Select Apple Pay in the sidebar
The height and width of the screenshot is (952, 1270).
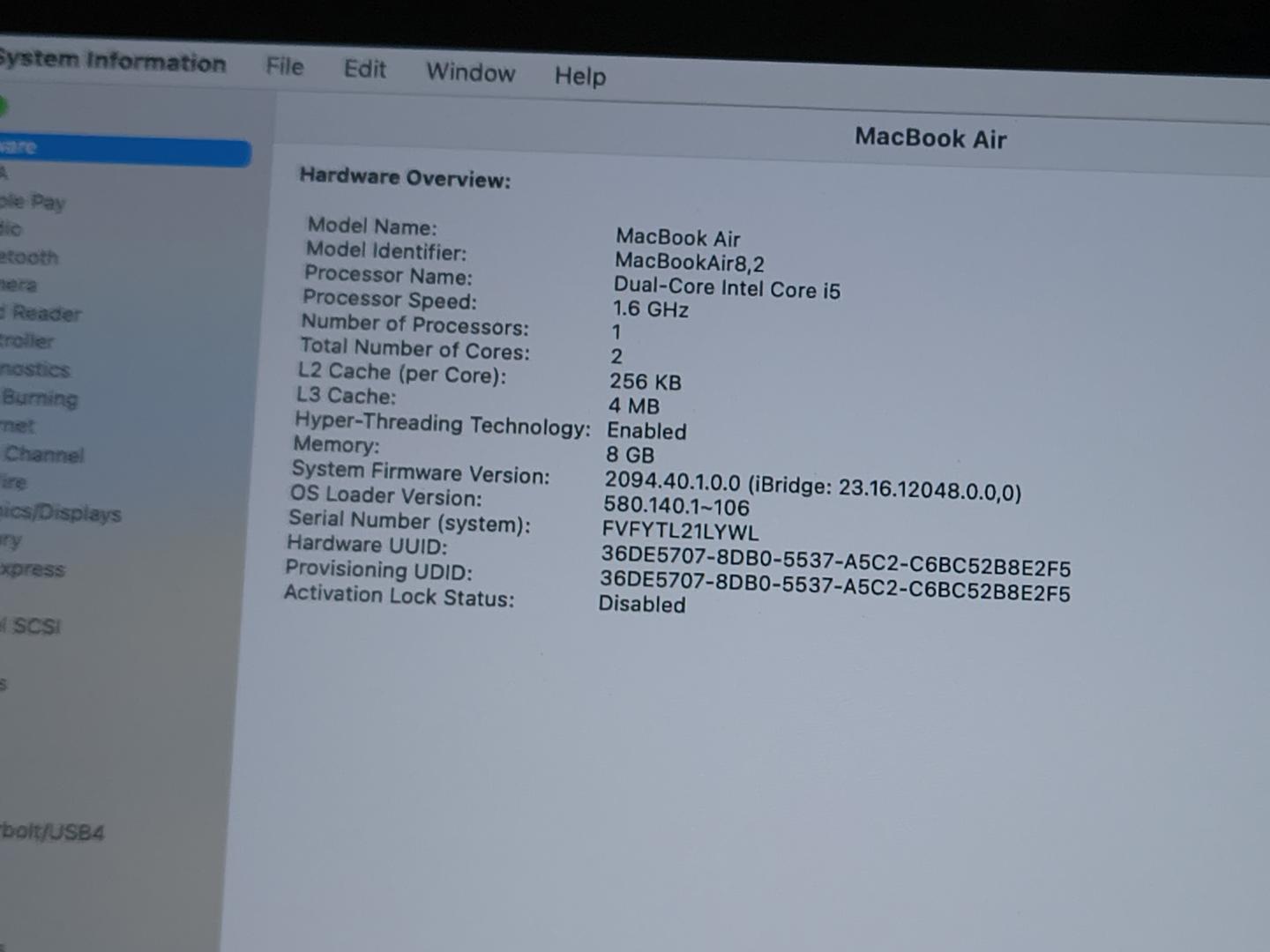pos(33,201)
